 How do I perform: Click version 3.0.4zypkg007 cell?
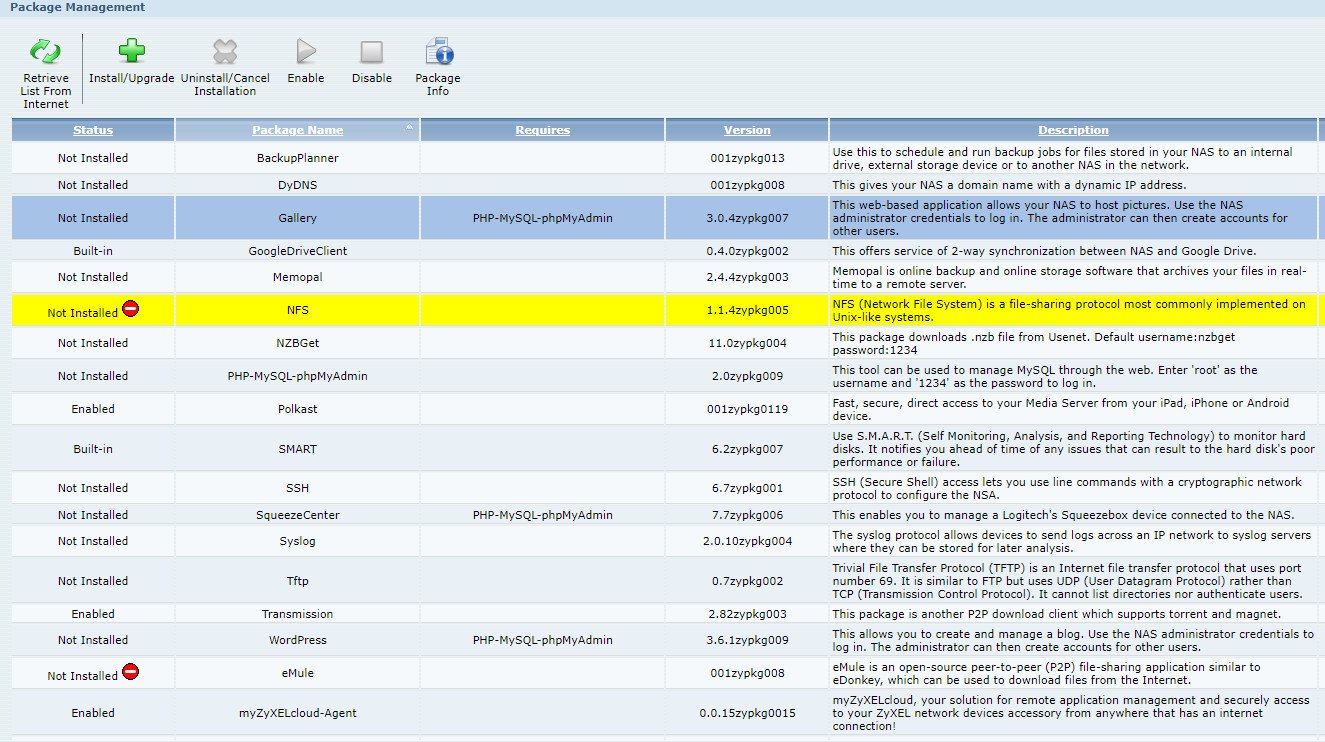click(x=747, y=218)
